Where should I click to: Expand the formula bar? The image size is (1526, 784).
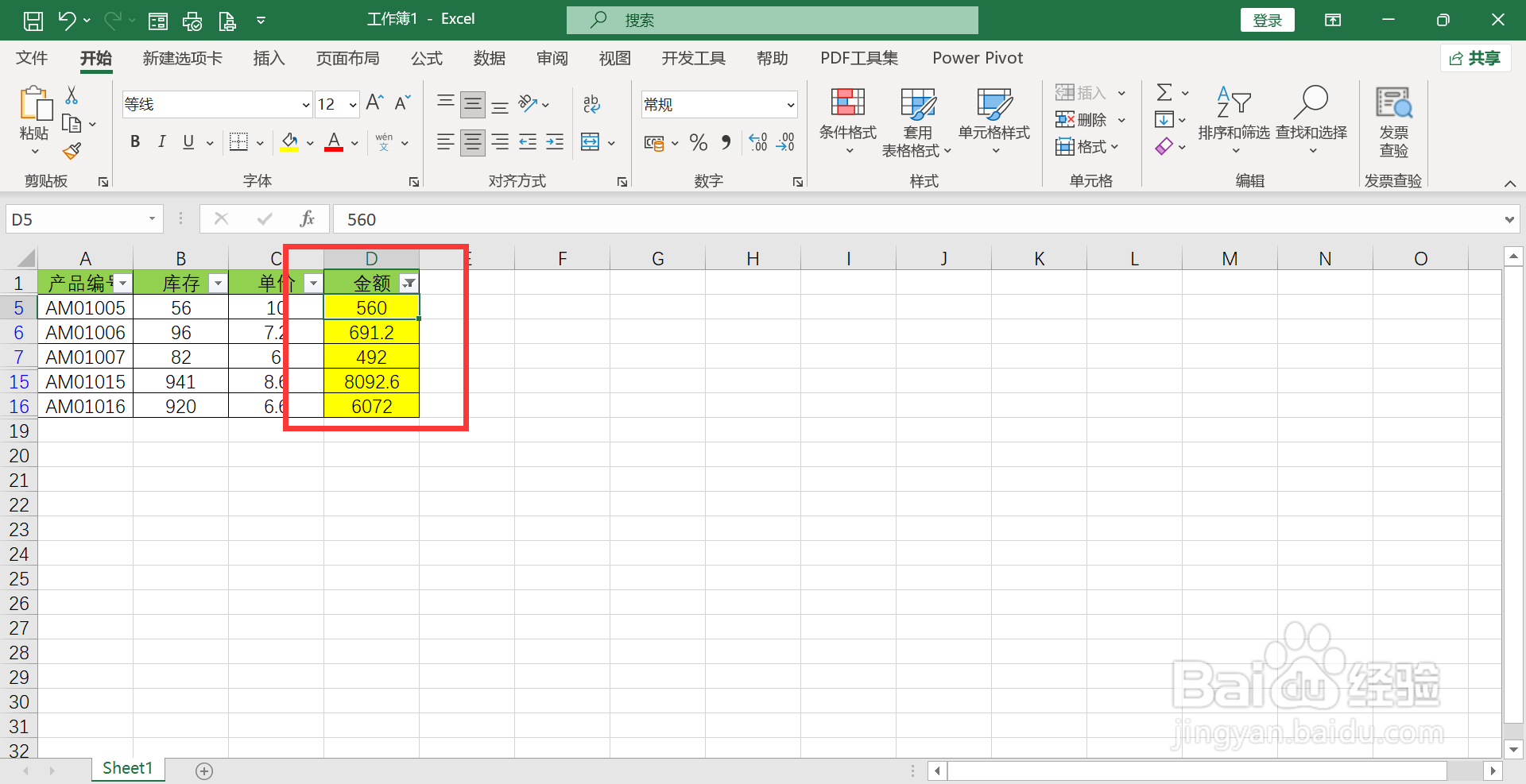click(1509, 220)
